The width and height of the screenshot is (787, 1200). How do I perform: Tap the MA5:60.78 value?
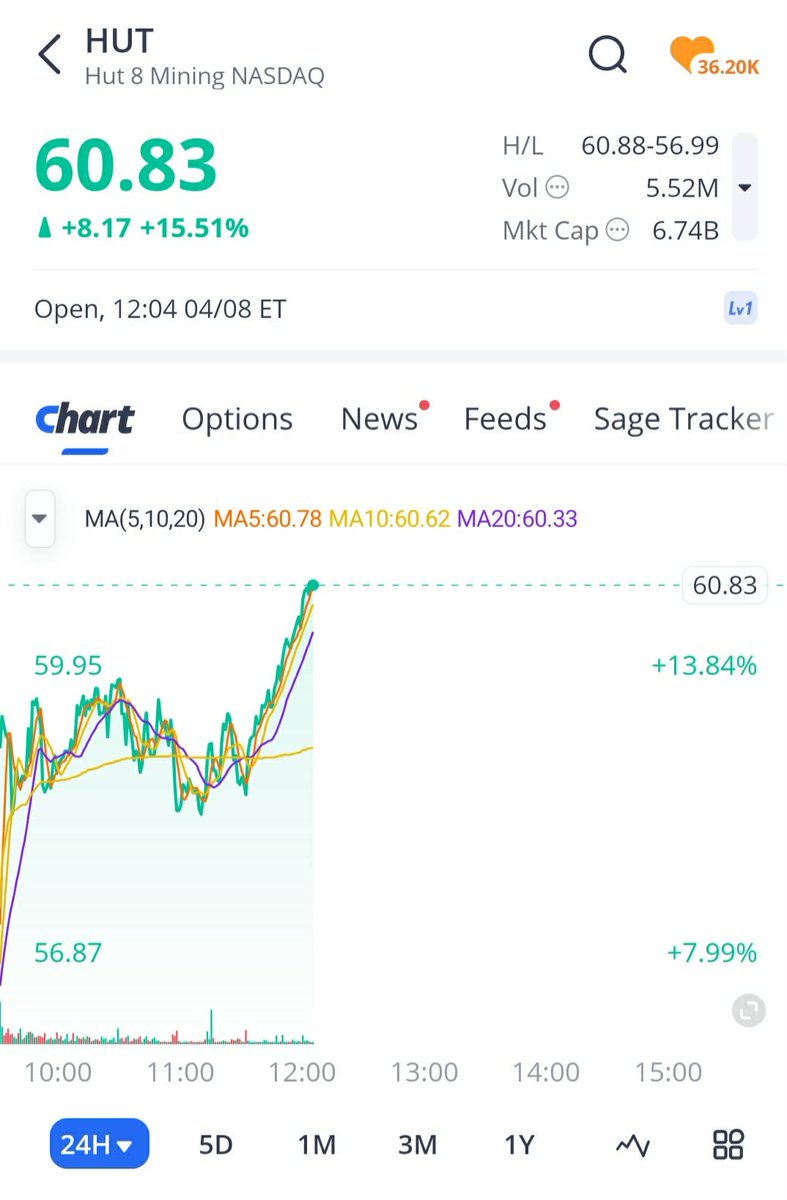coord(269,519)
